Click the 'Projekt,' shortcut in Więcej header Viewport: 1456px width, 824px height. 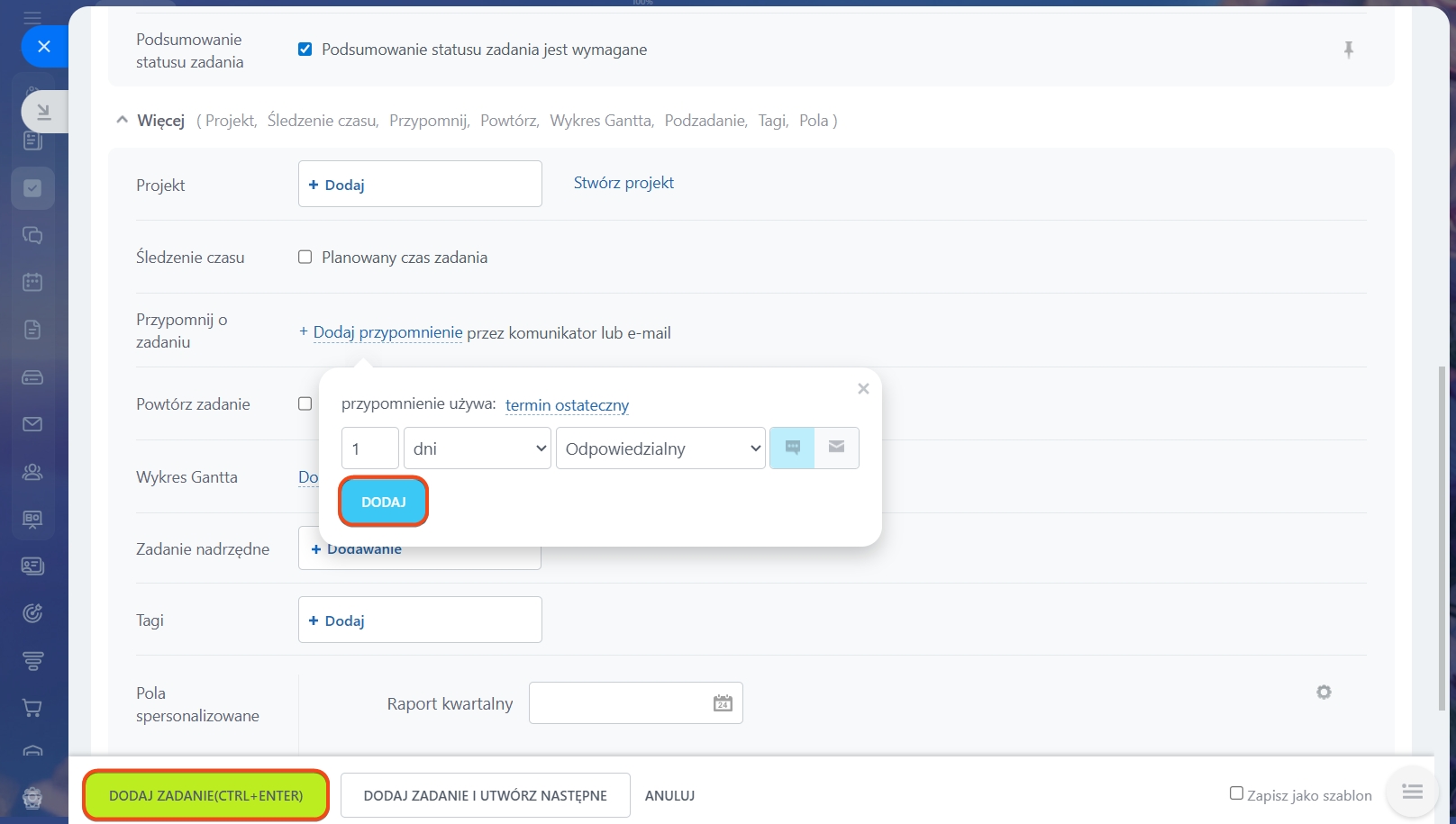tap(232, 121)
